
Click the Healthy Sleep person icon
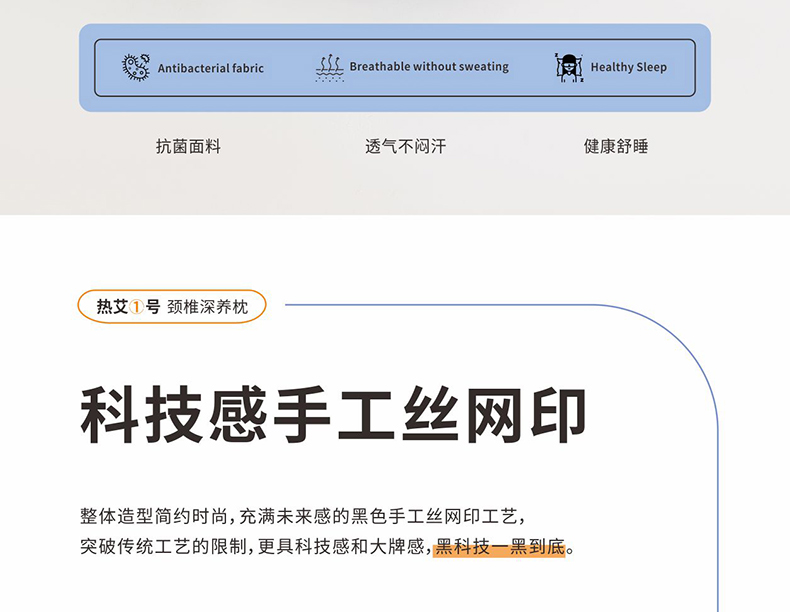[x=568, y=67]
